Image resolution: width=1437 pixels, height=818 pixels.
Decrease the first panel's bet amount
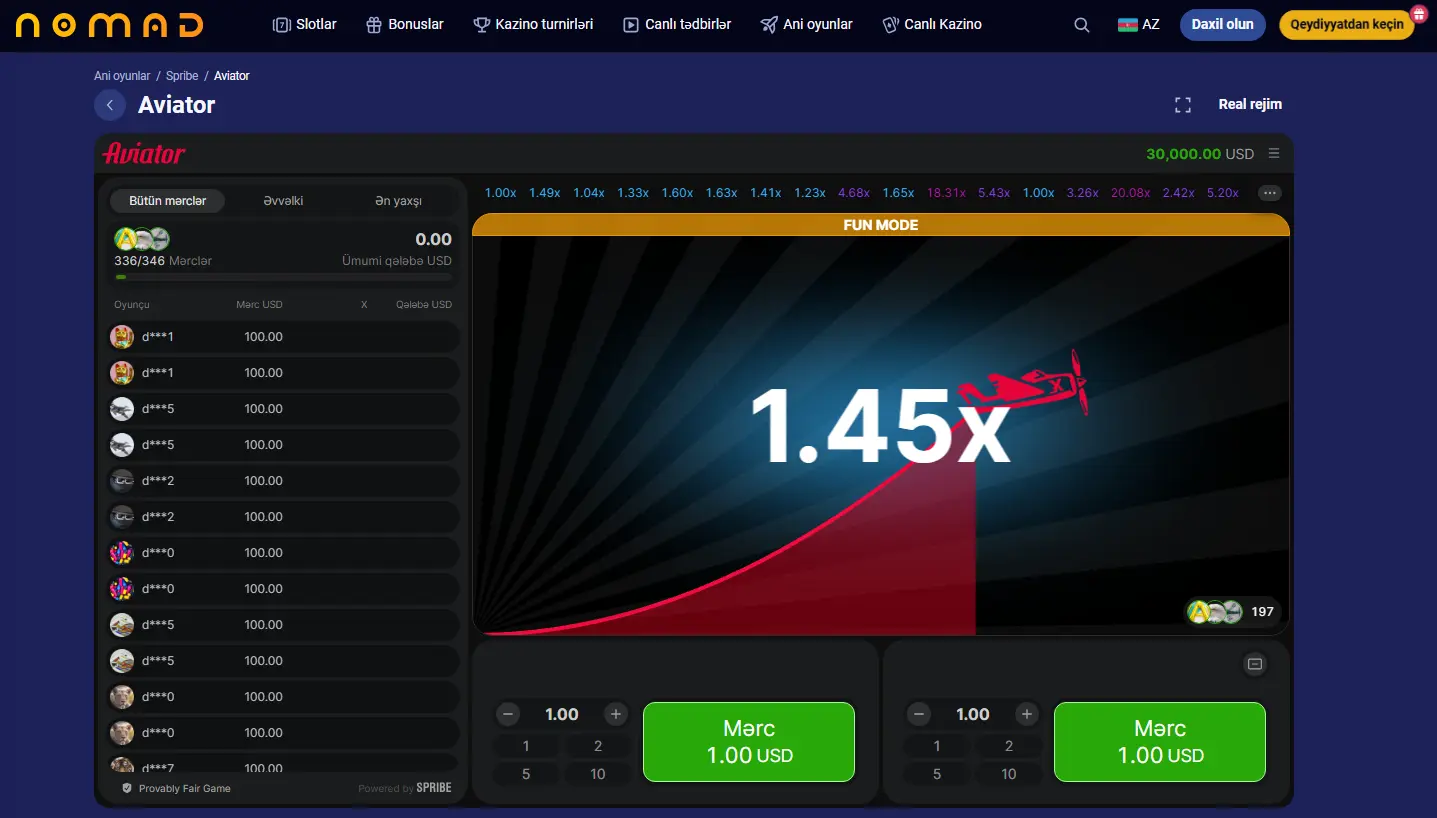point(508,714)
